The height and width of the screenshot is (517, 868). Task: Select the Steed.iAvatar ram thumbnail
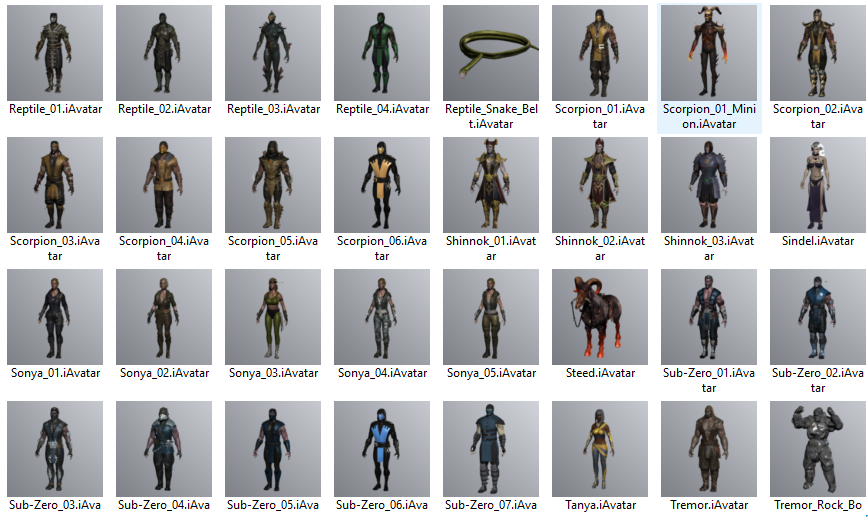(x=600, y=317)
